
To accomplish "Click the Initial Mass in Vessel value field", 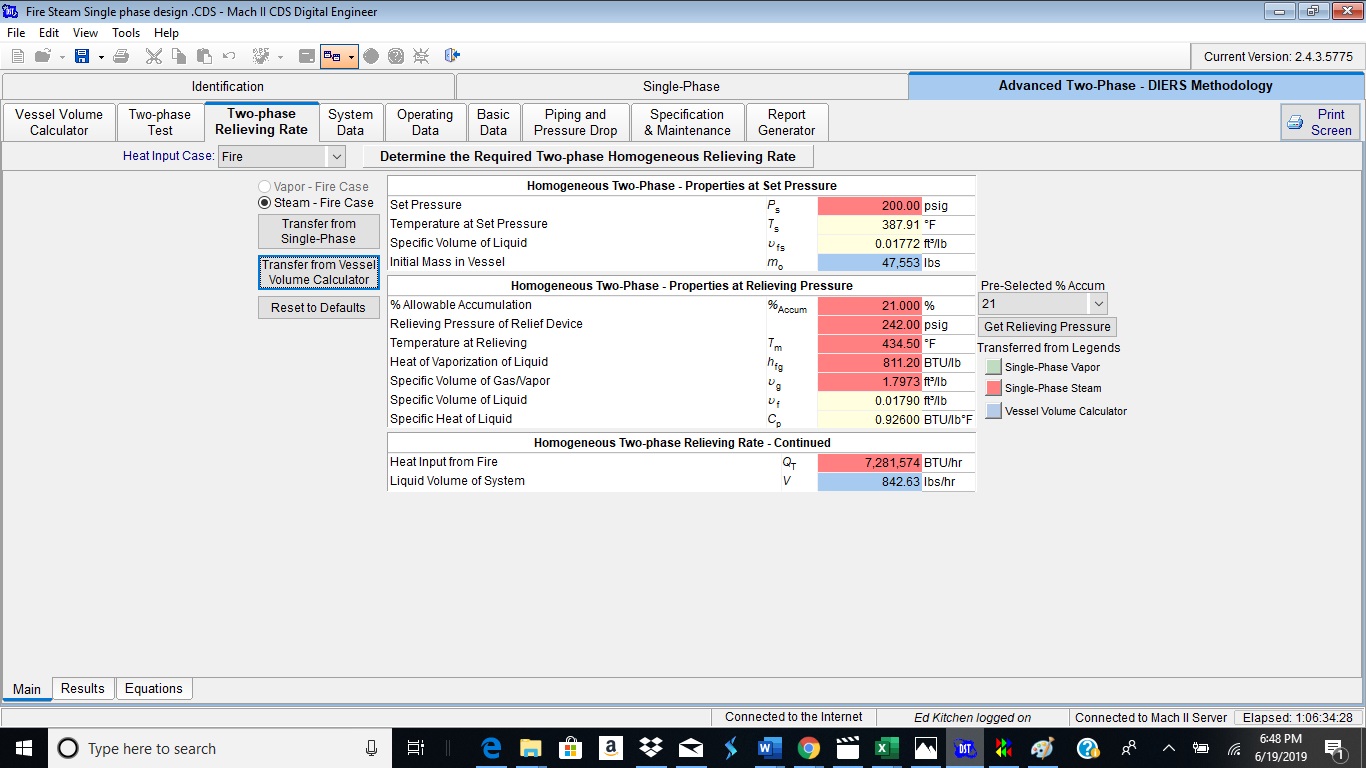I will point(870,263).
